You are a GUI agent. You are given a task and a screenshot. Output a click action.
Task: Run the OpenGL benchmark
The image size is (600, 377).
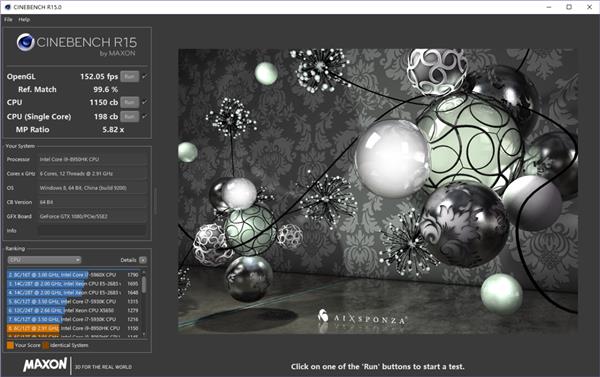tap(129, 77)
